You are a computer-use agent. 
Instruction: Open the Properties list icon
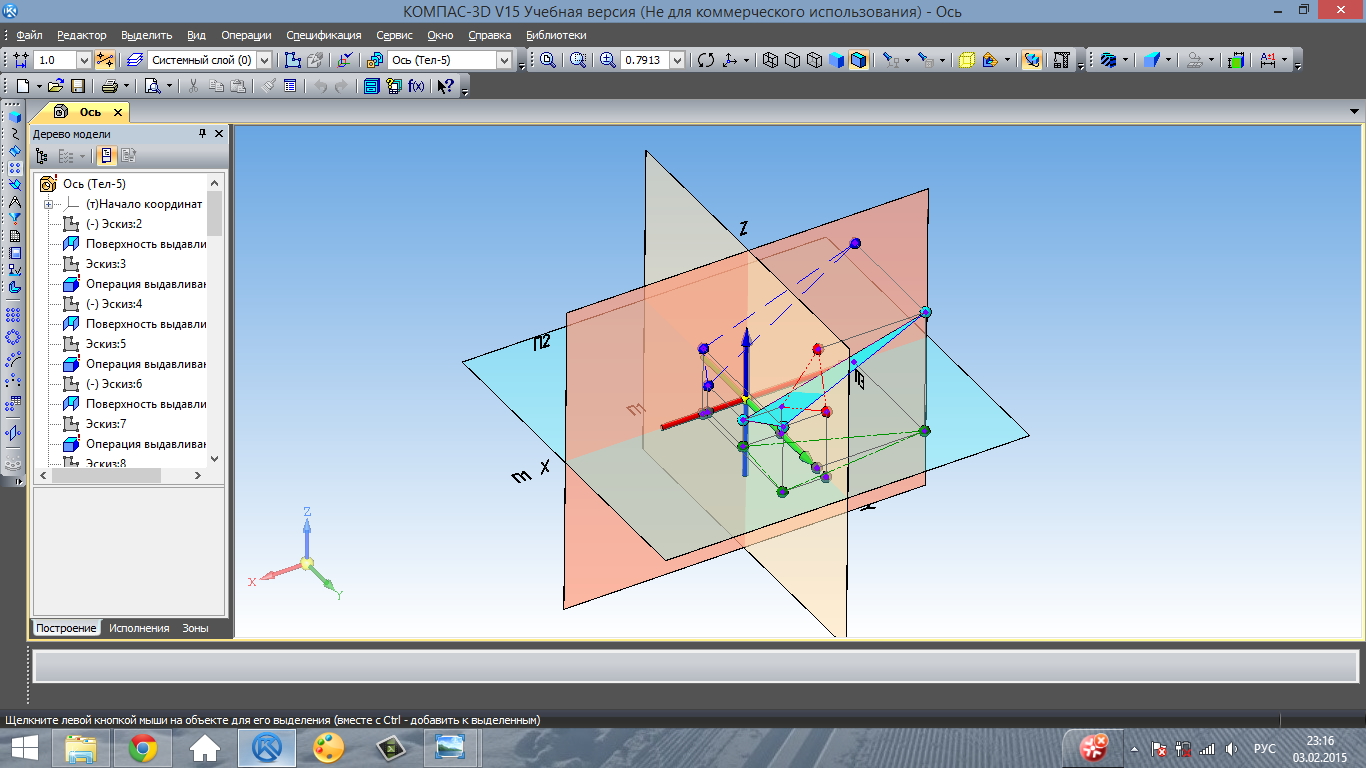(x=290, y=86)
